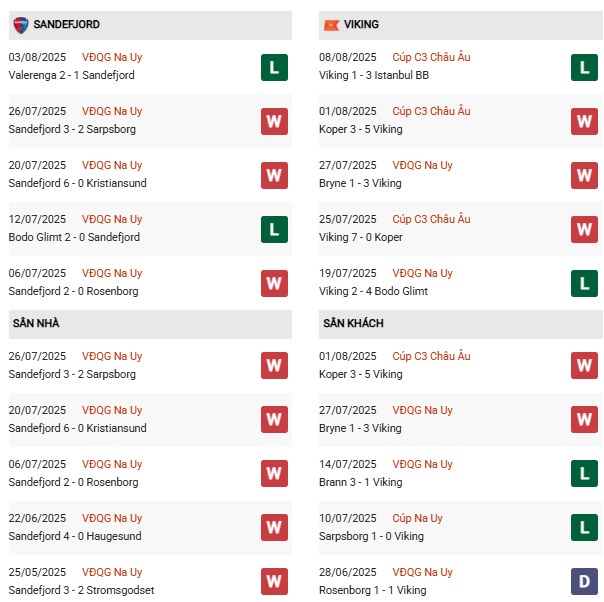Click the L badge for Bodo Glimt 2 - 0 Sandefjord

[274, 229]
